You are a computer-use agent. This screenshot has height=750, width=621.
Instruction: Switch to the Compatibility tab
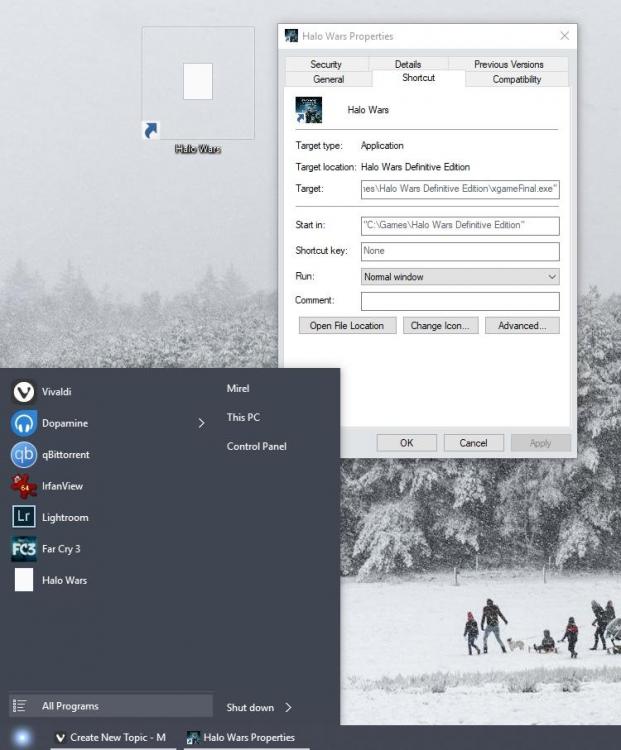516,79
